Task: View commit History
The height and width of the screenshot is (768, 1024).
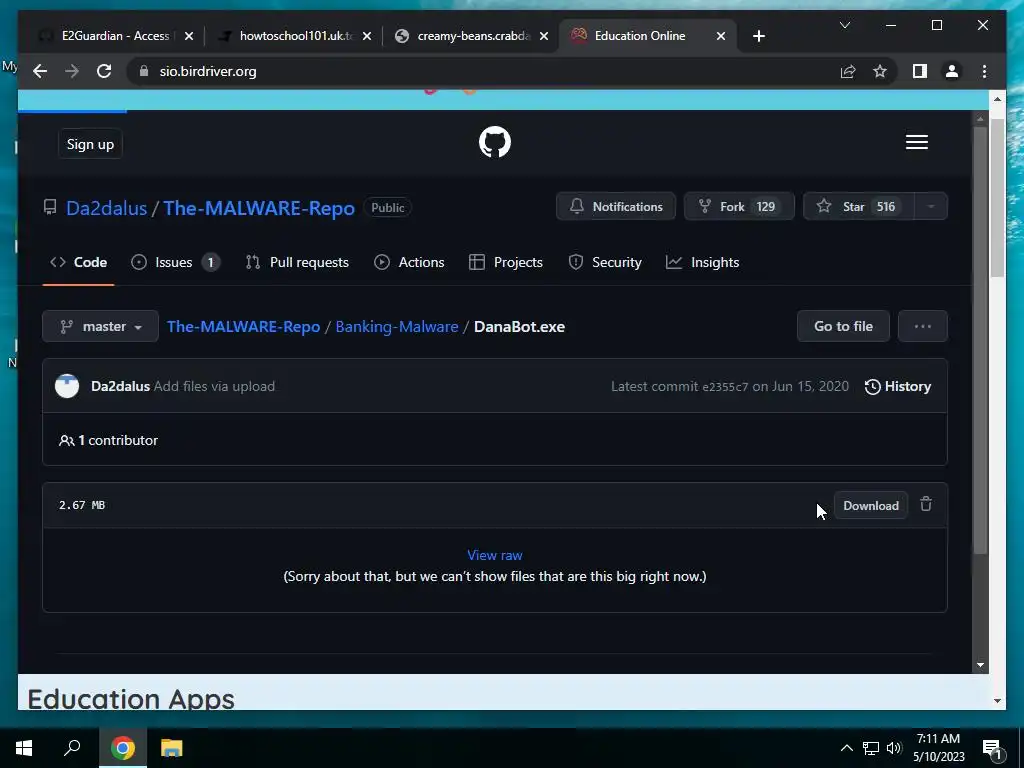Action: pyautogui.click(x=898, y=386)
